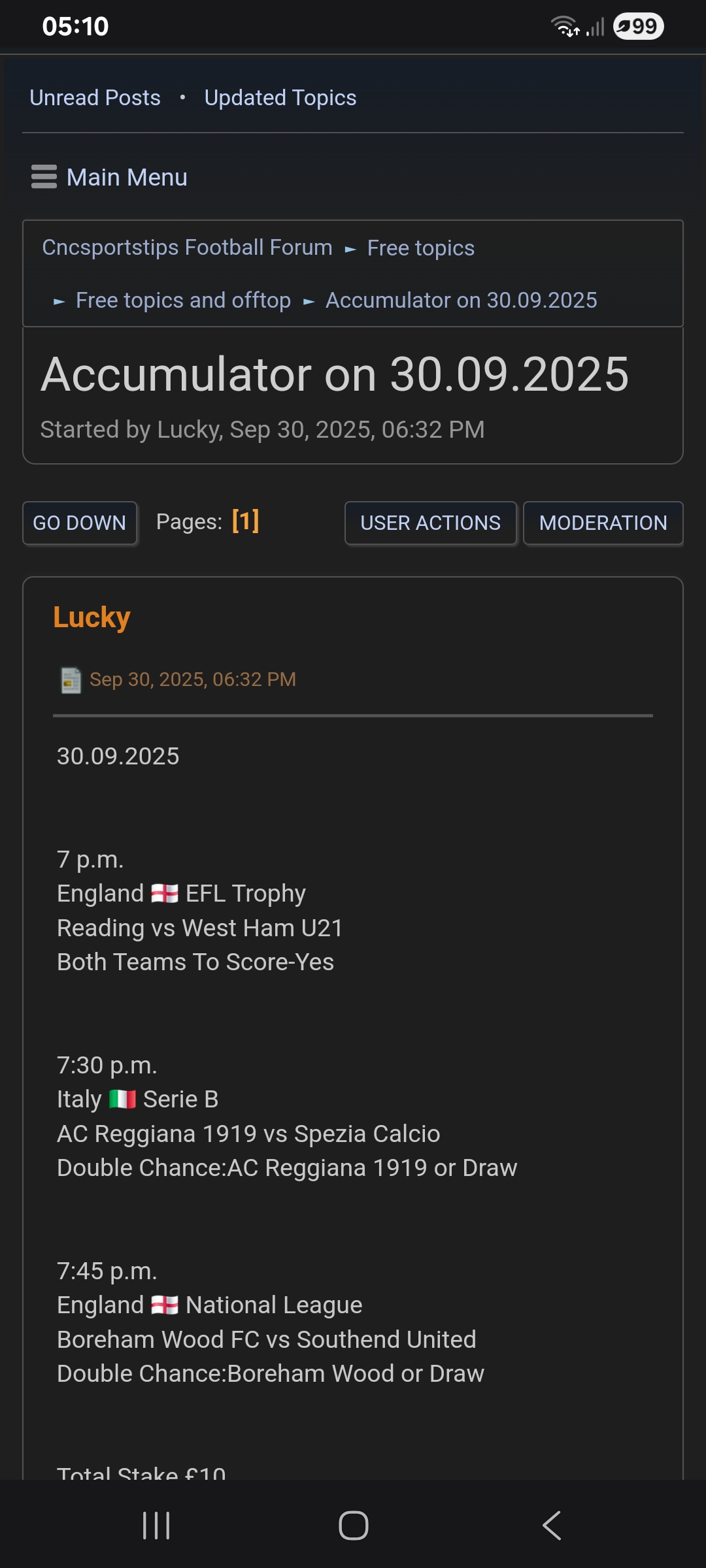Open Unread Posts
This screenshot has height=1568, width=706.
click(95, 98)
